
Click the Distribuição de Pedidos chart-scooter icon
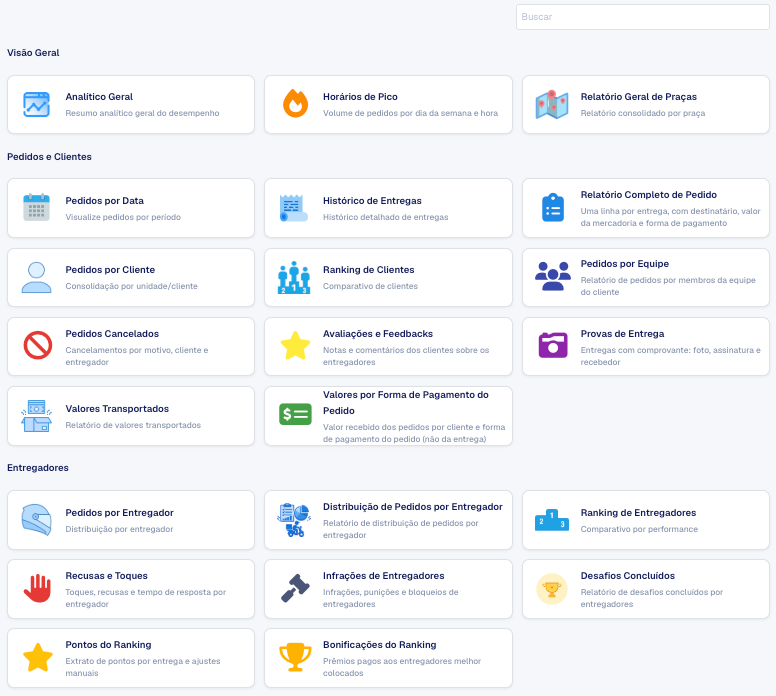tap(294, 520)
